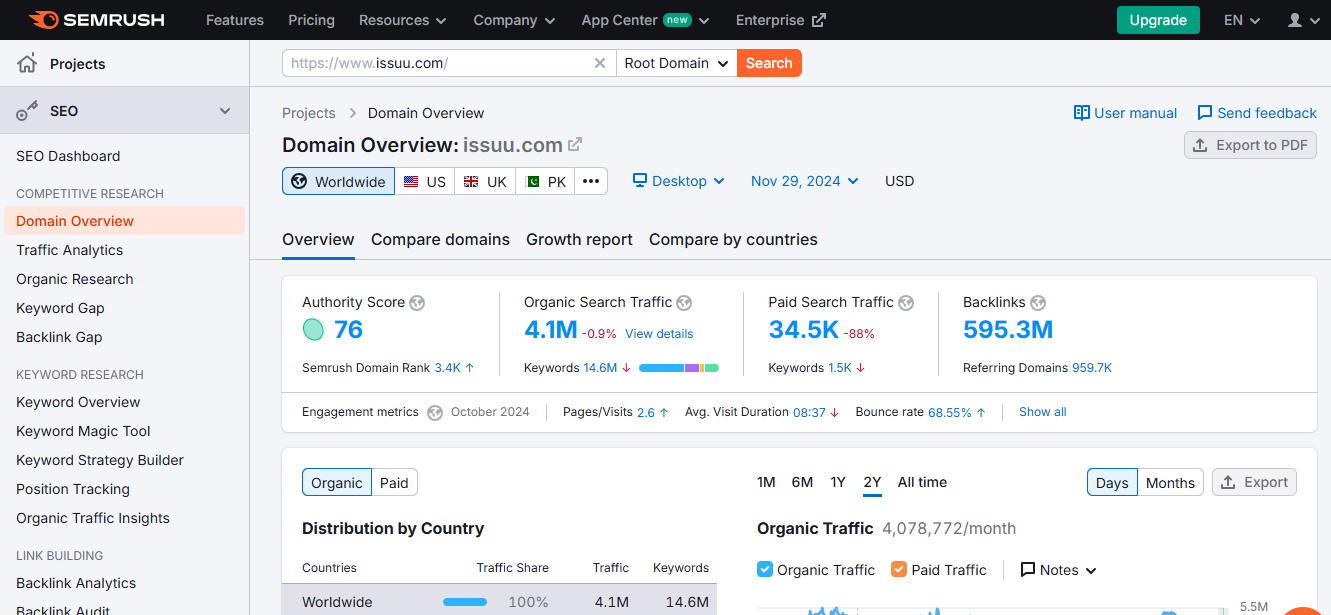Open more countries ellipsis button
Image resolution: width=1331 pixels, height=615 pixels.
591,181
